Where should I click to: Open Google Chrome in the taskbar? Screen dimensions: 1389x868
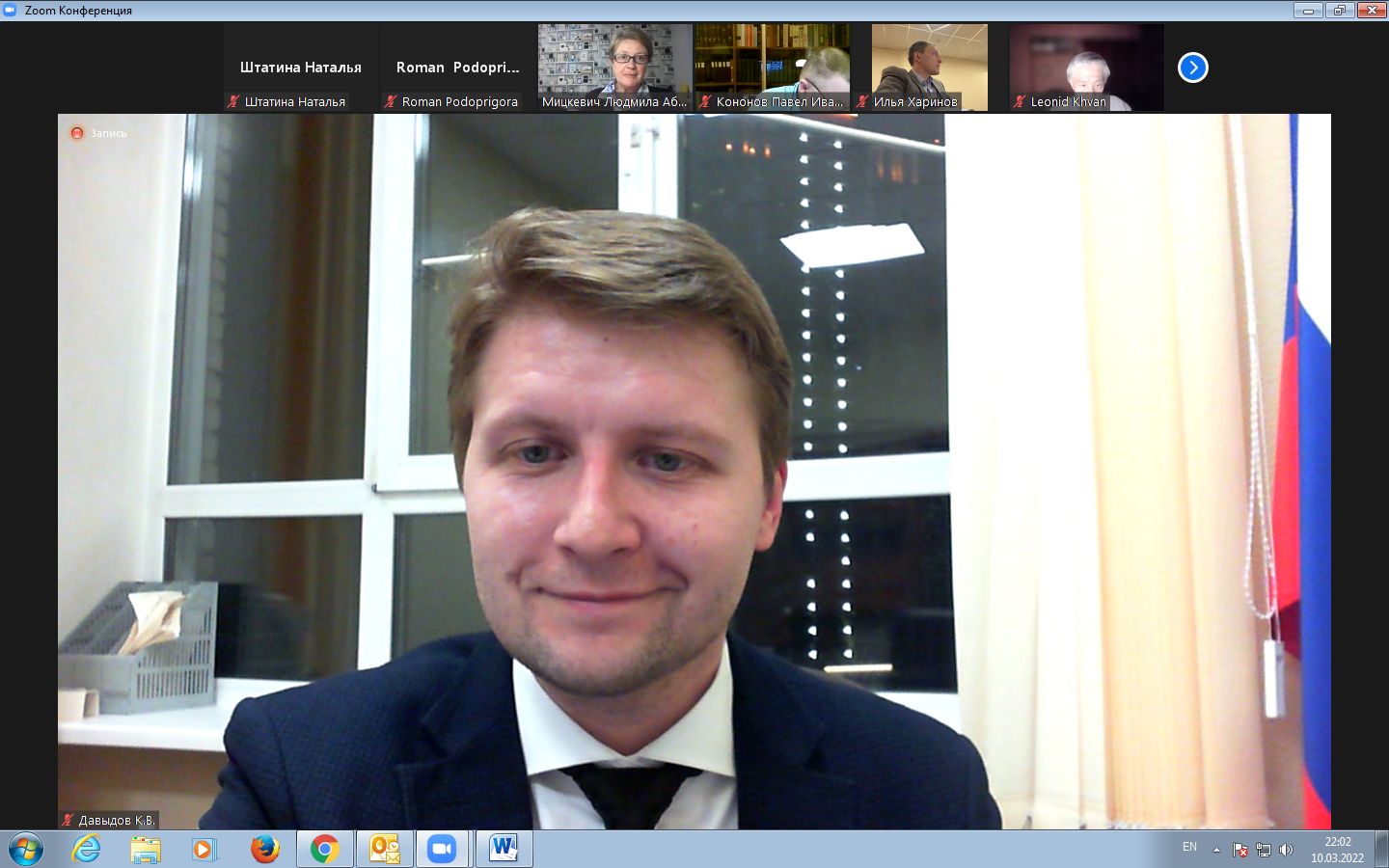tap(324, 849)
